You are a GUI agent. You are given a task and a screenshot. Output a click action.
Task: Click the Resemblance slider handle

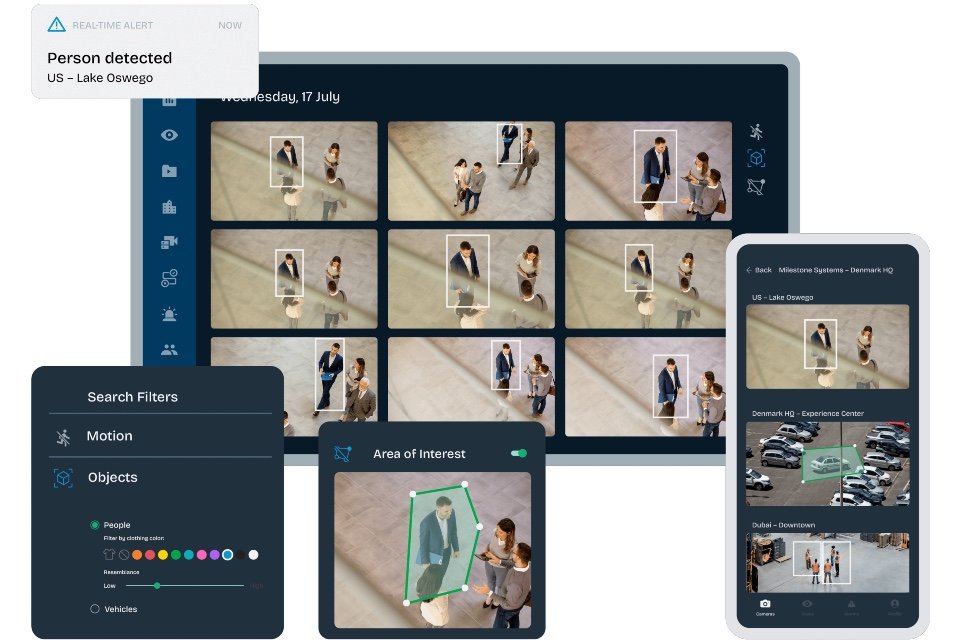[x=157, y=585]
